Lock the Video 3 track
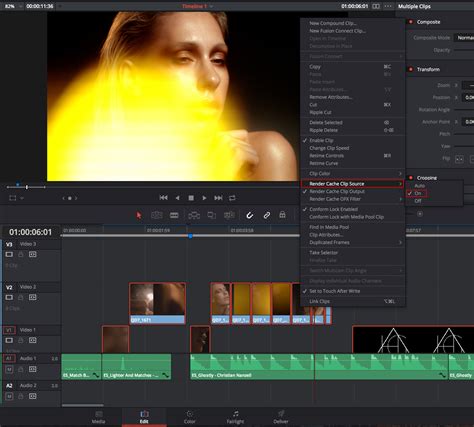474x427 pixels. [21, 254]
